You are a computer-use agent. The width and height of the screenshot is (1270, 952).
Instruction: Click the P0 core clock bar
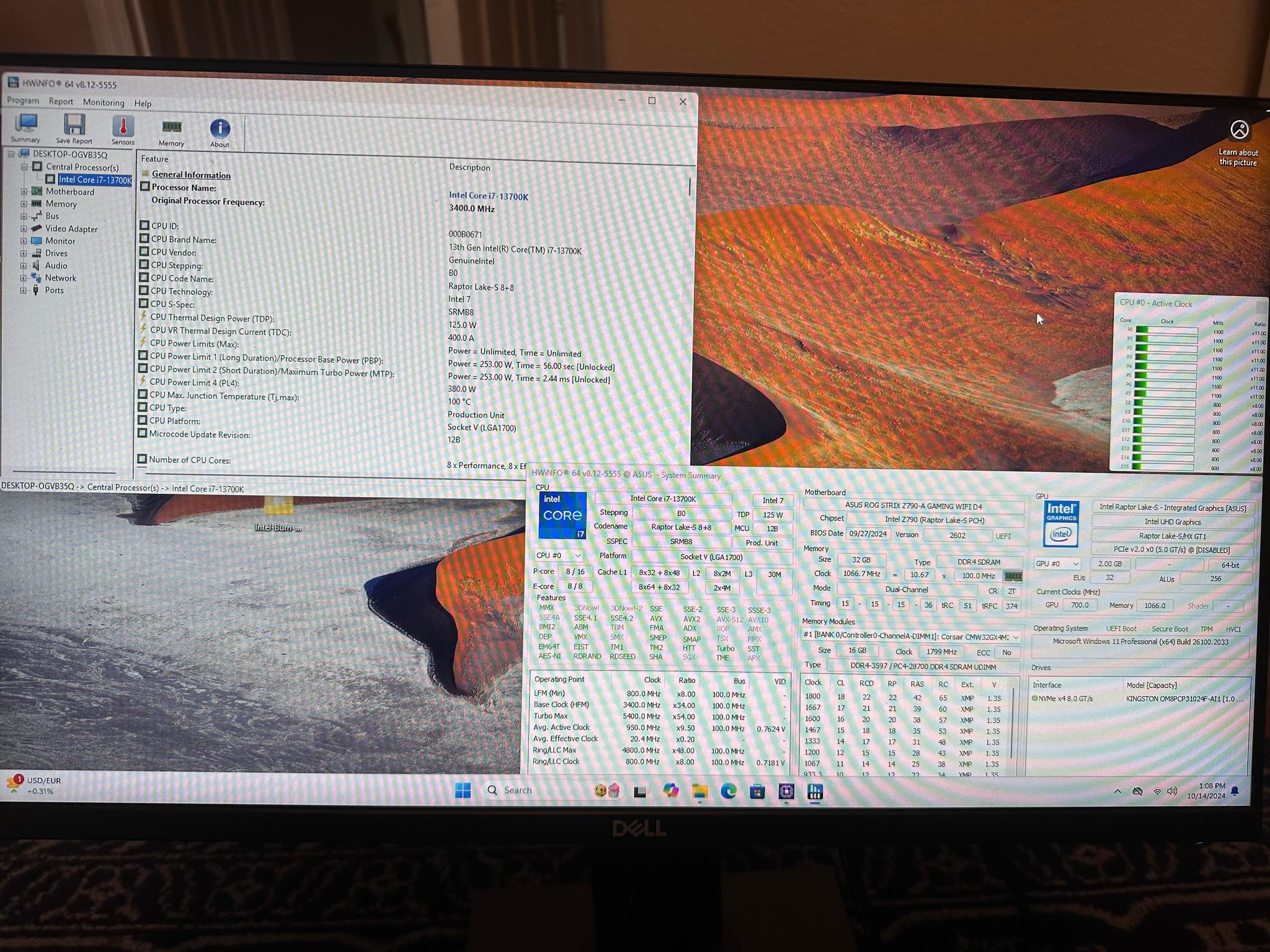(1166, 330)
